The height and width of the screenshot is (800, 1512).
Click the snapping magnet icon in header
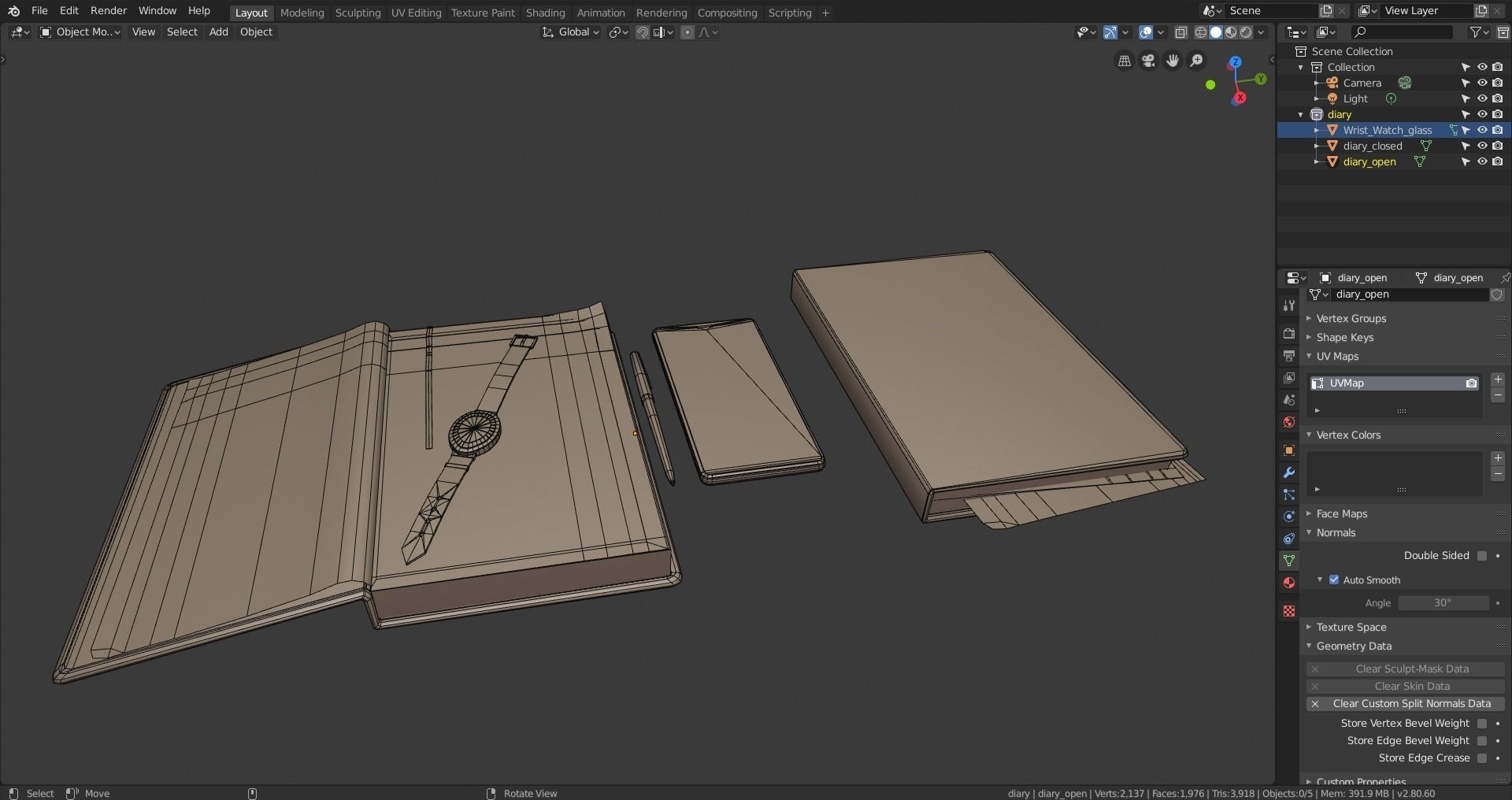coord(643,32)
